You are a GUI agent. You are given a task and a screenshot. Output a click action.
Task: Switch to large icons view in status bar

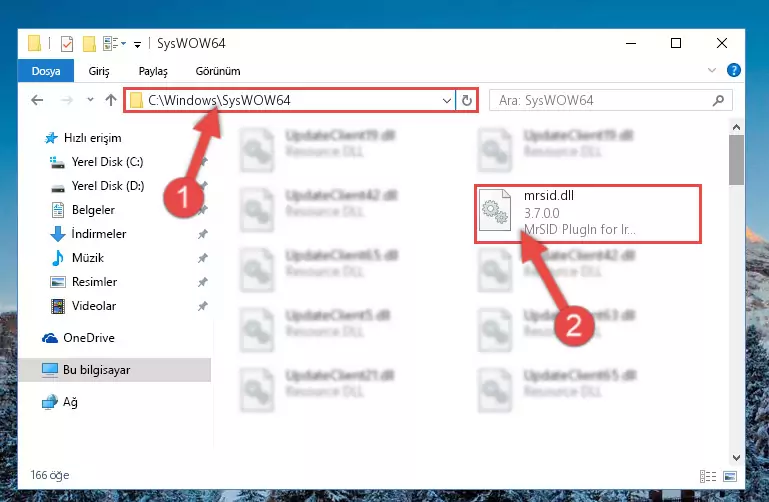730,476
